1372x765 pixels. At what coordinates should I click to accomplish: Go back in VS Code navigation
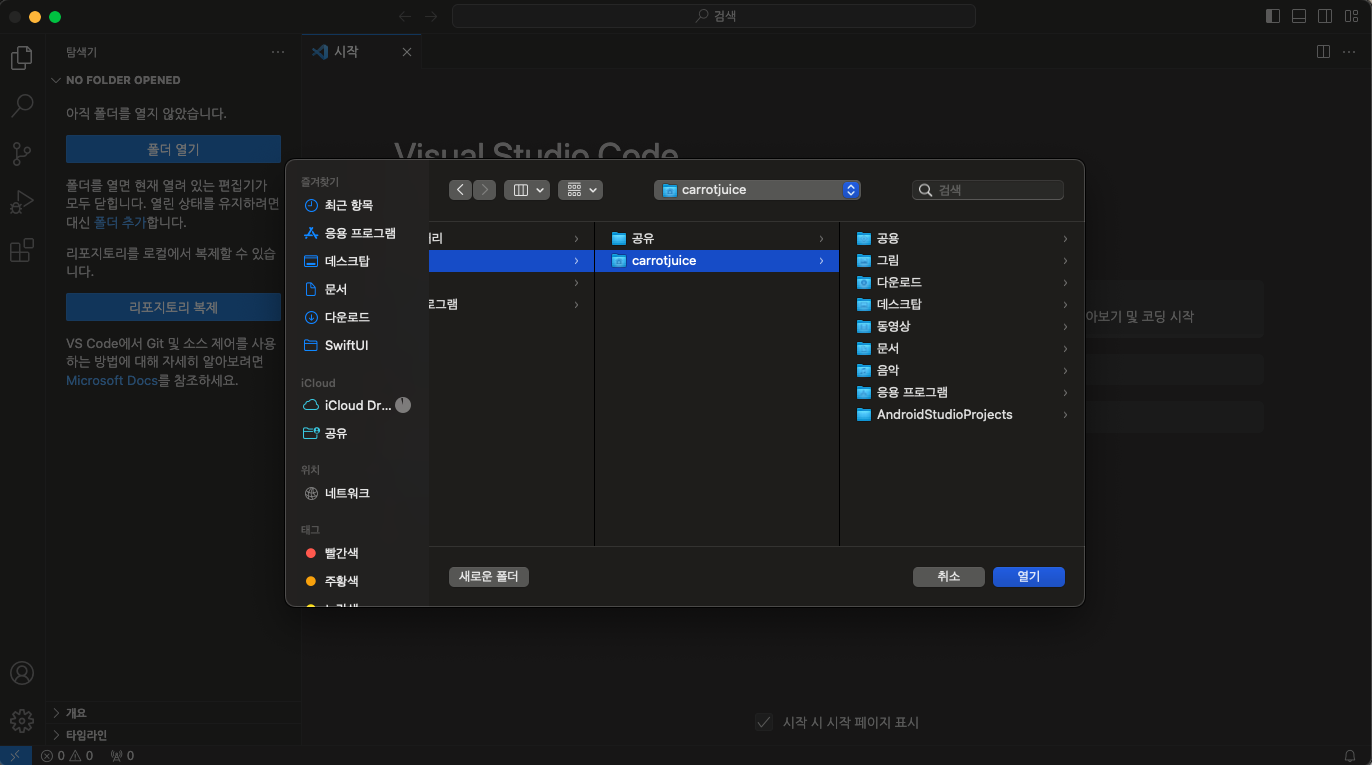tap(404, 16)
